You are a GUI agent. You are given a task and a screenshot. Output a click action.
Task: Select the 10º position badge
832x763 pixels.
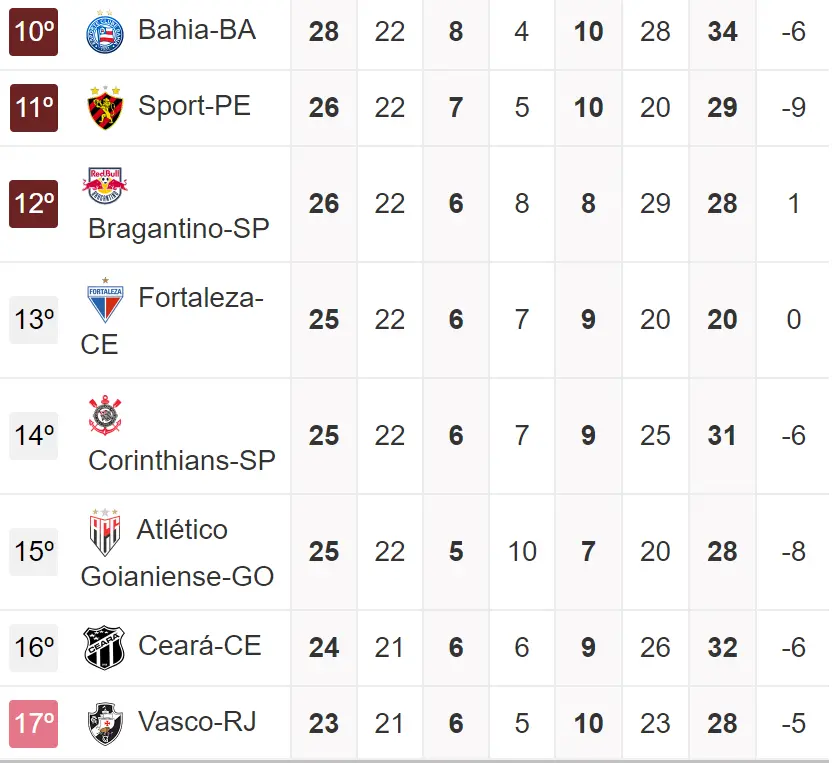pos(34,31)
